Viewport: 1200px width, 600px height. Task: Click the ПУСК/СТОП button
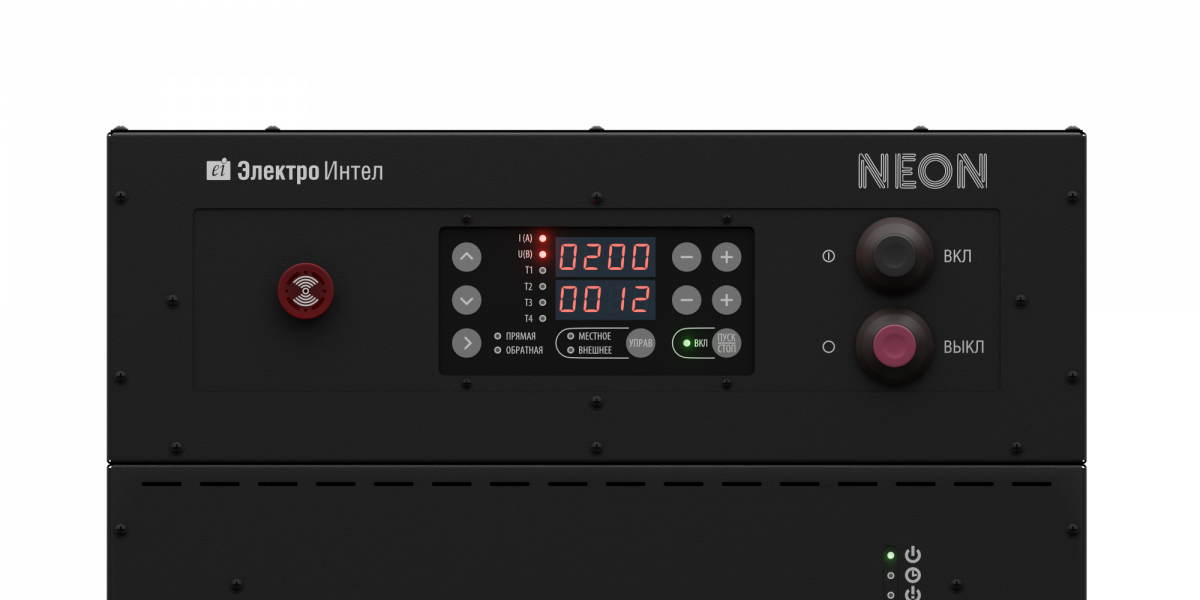727,343
